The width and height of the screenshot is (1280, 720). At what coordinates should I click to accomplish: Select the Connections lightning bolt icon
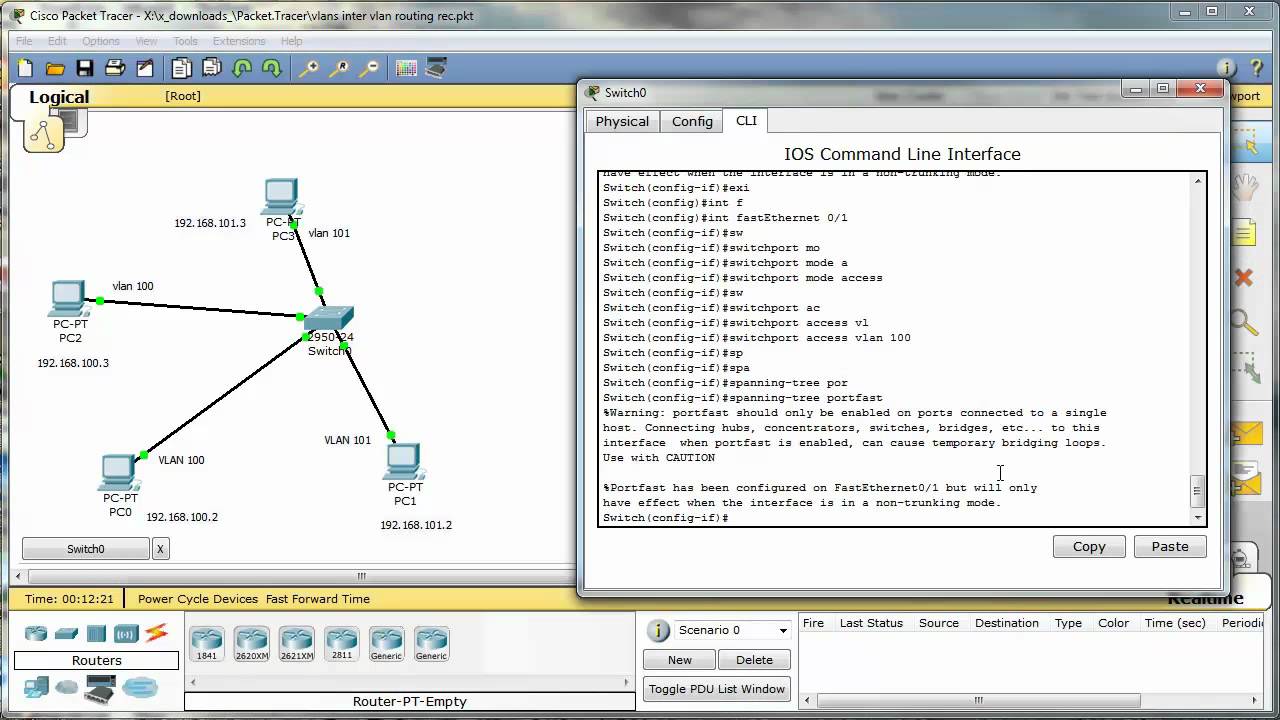[156, 633]
